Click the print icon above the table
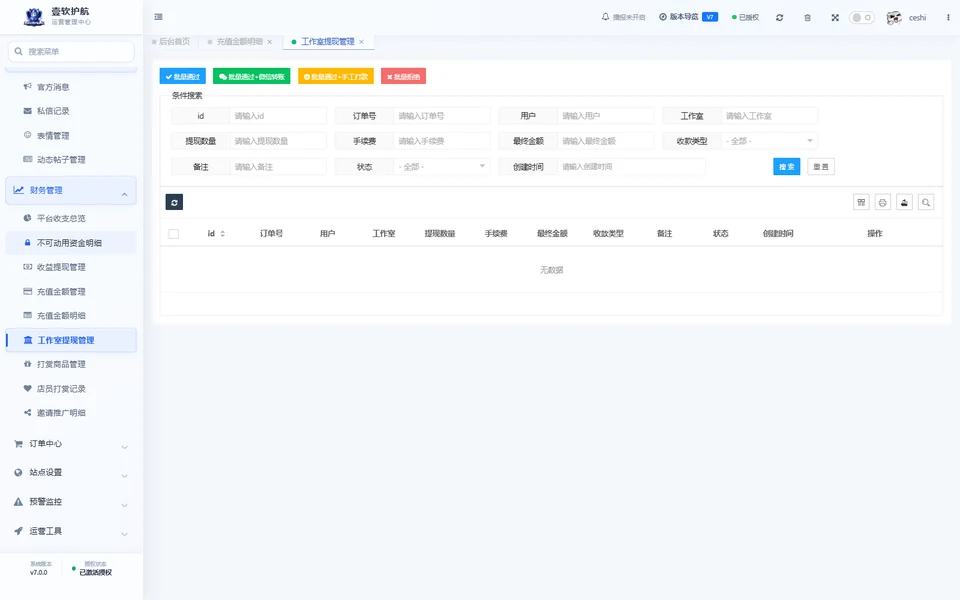This screenshot has height=600, width=960. 883,202
